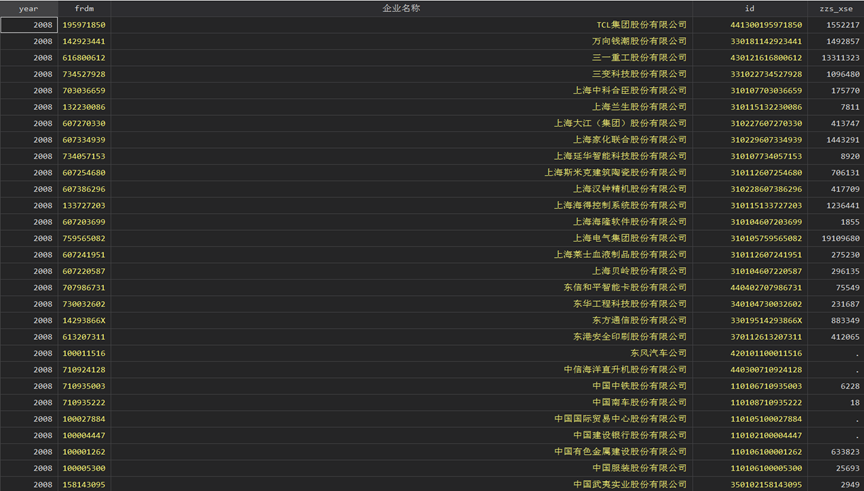The width and height of the screenshot is (864, 491).
Task: Select company name 上海大江（集团）股份有限公司
Action: tap(620, 123)
